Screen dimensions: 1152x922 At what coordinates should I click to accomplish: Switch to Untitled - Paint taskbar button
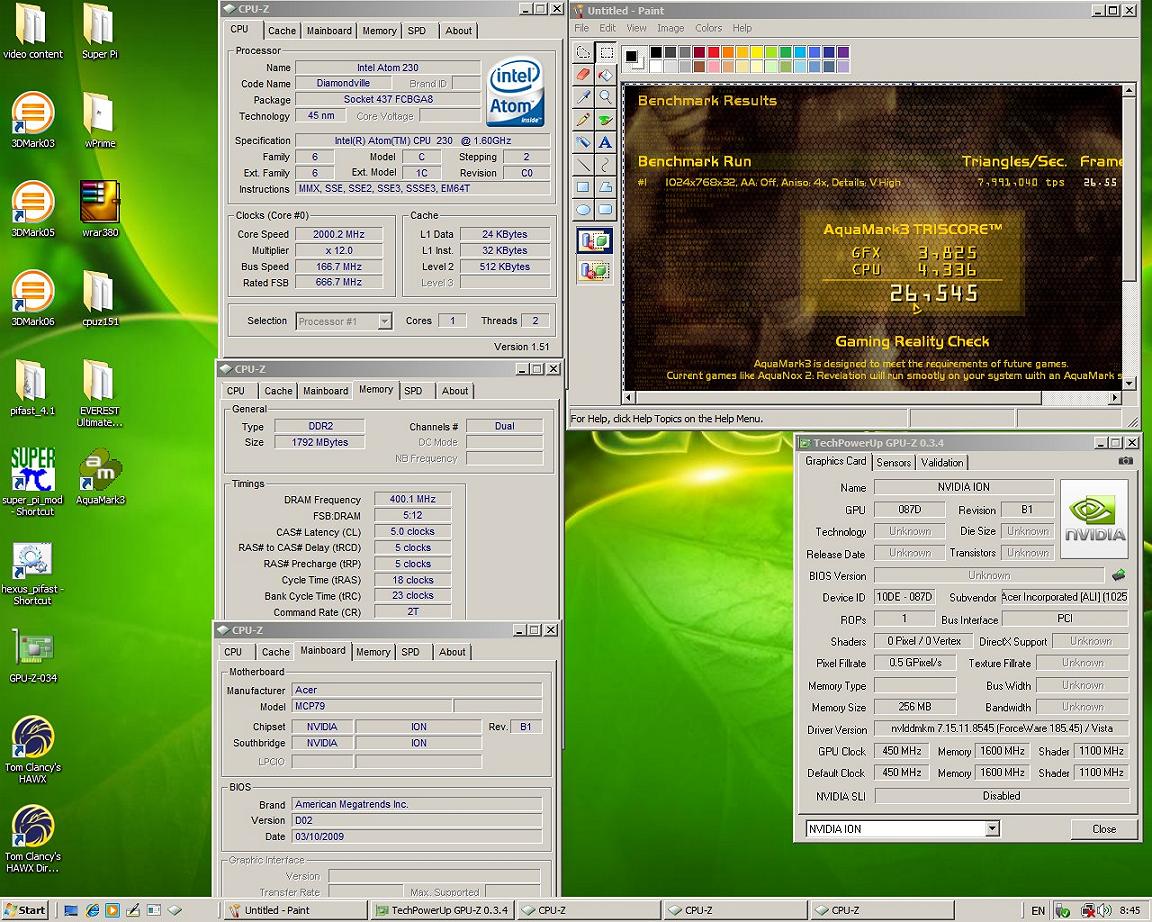click(294, 910)
